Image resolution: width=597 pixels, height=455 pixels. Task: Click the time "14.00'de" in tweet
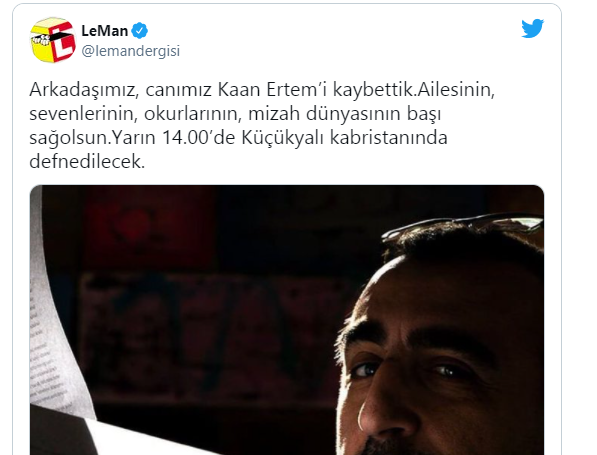(x=199, y=138)
